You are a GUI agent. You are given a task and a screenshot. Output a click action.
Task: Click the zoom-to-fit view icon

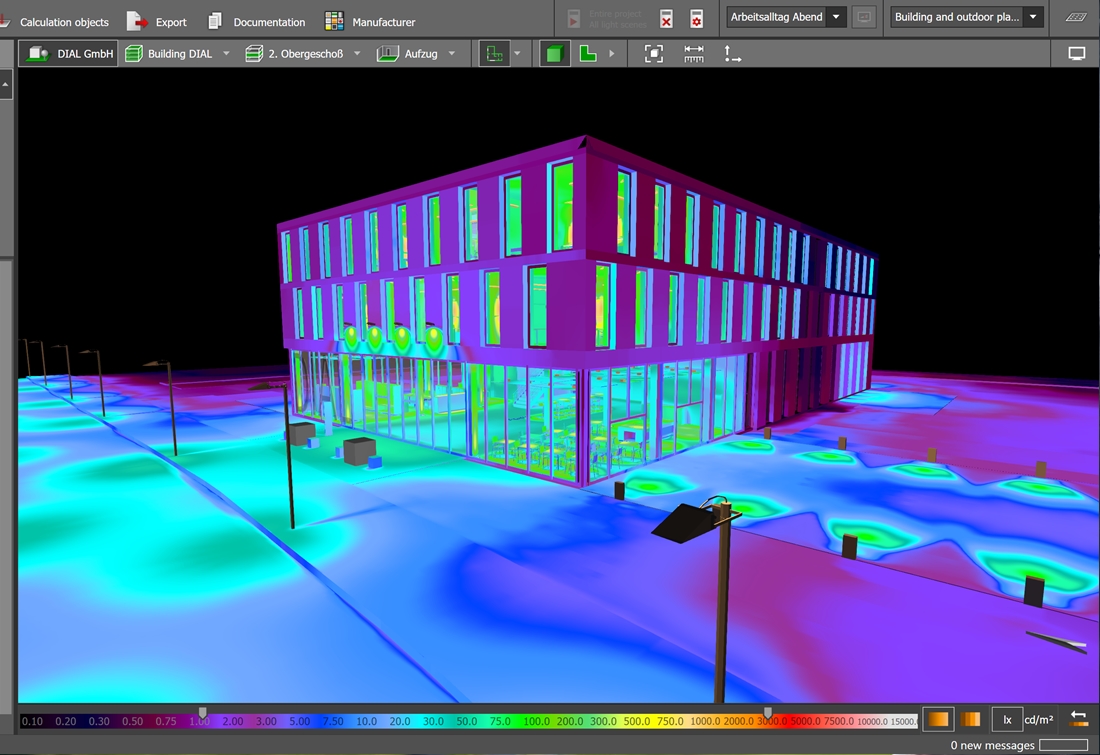point(654,54)
